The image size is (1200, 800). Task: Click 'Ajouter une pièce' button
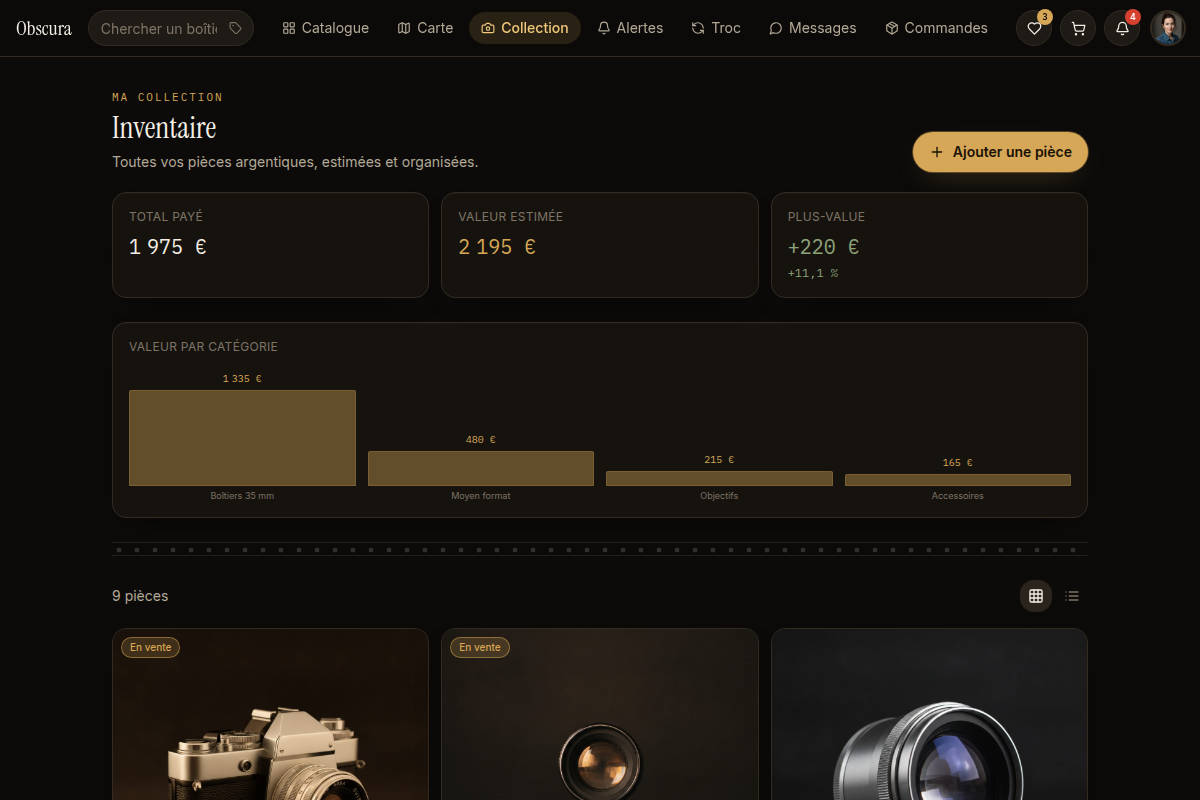(x=1000, y=152)
